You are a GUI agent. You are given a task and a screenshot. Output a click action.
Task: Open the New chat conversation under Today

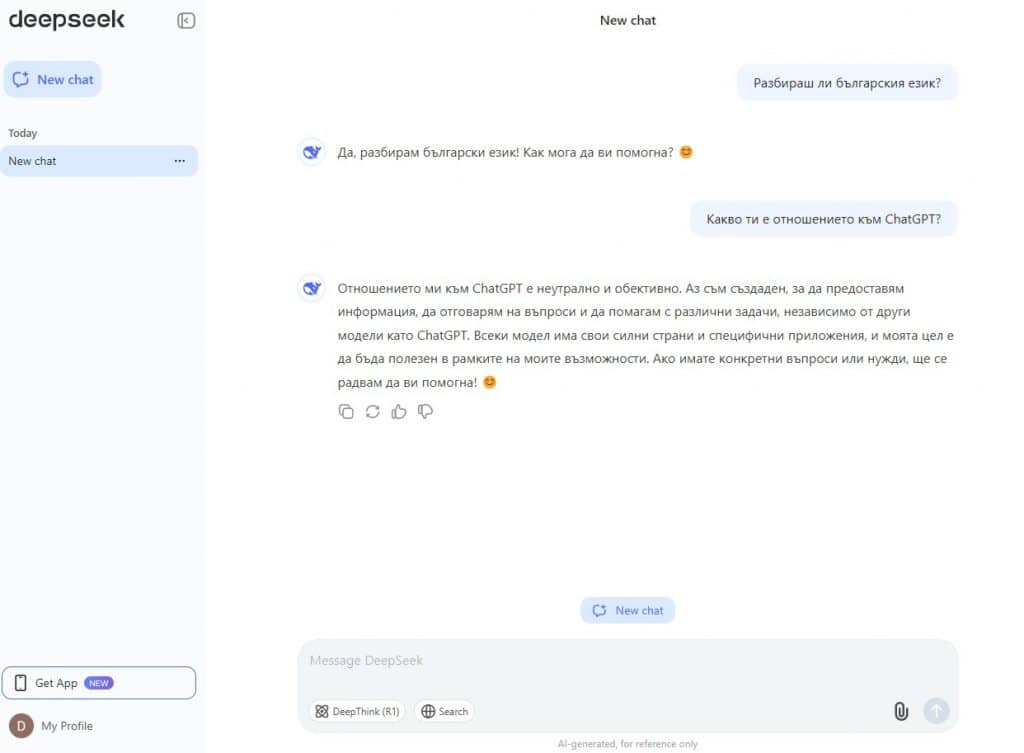[99, 161]
